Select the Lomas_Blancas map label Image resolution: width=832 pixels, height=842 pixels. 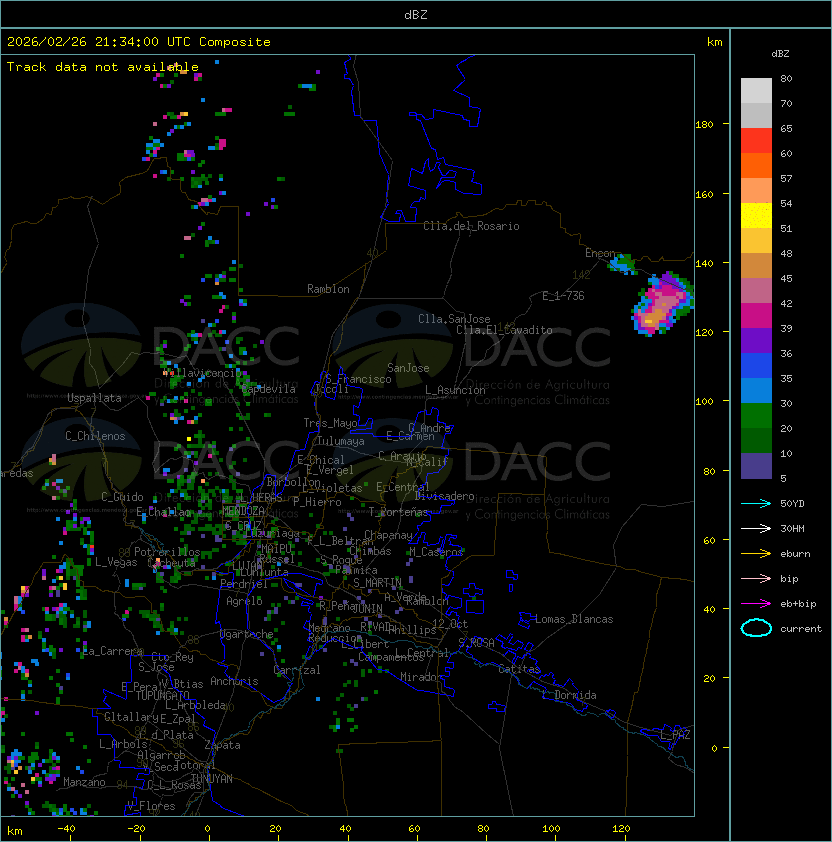coord(574,619)
